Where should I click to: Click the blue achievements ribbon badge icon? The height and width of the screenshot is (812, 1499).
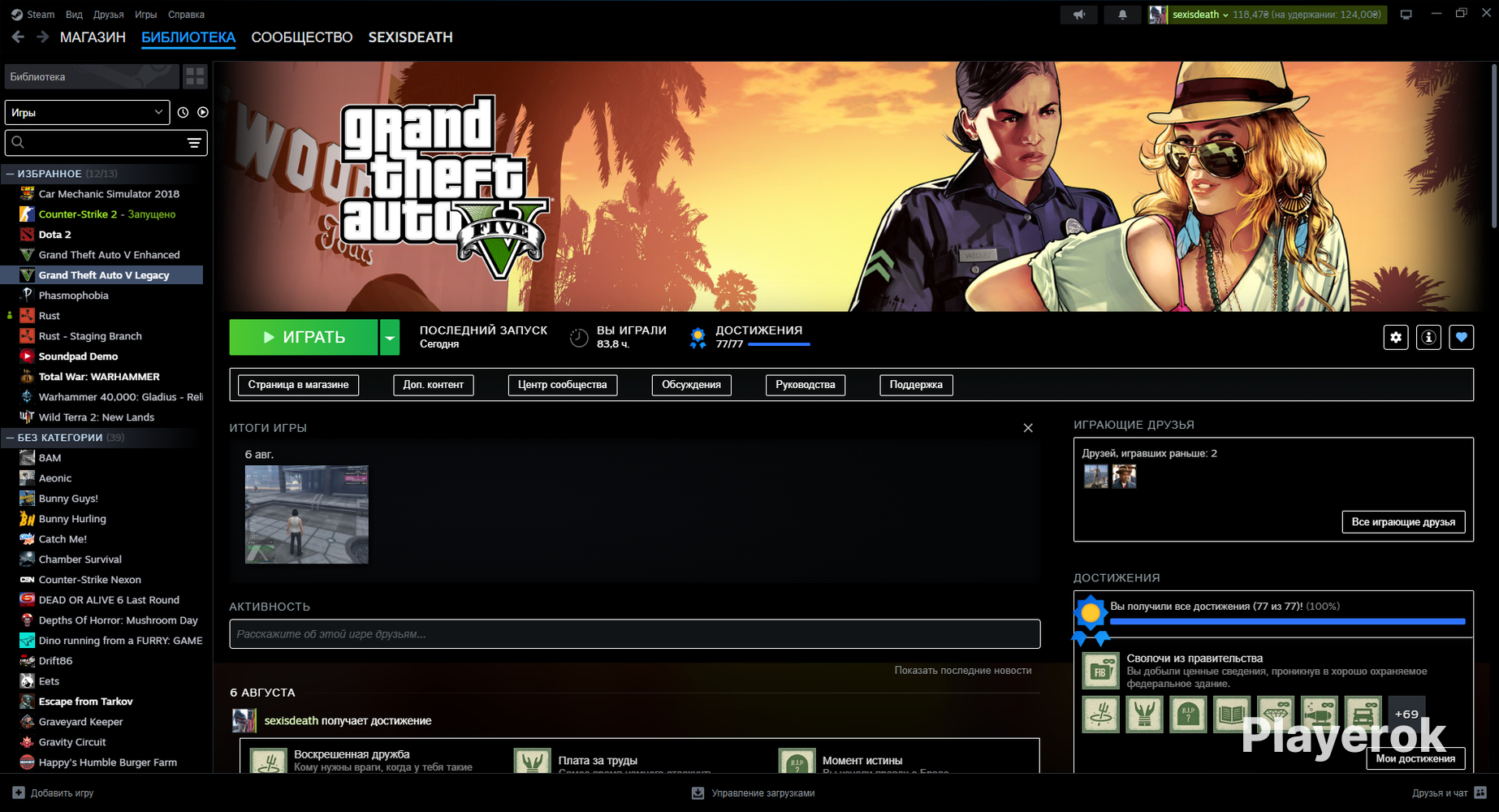(698, 338)
